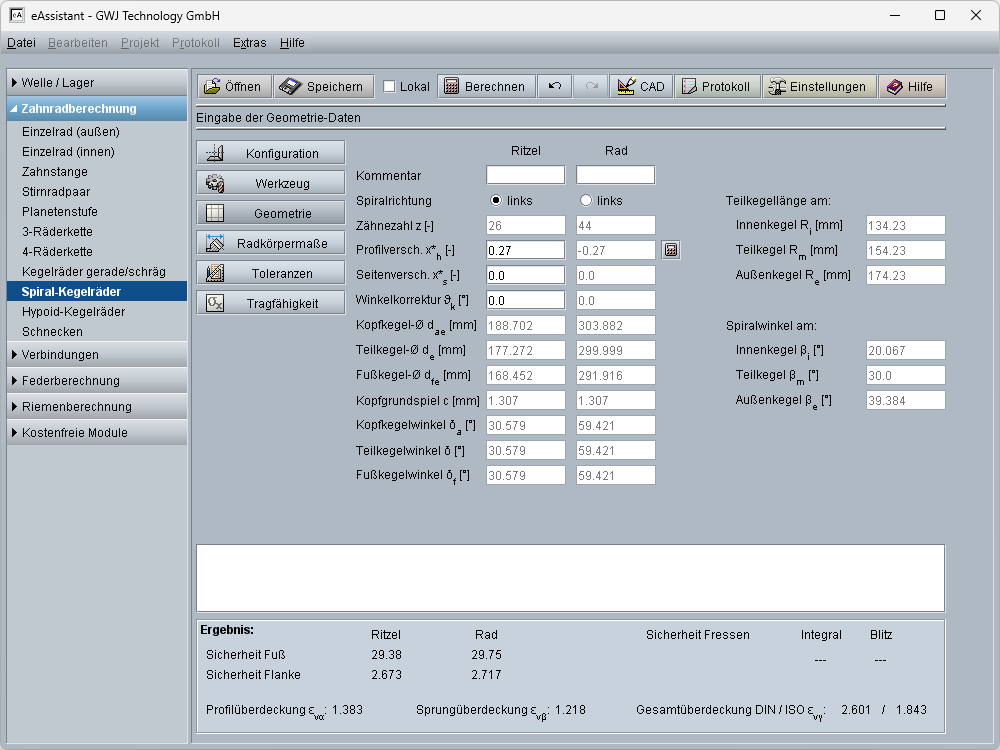Expand the Welle / Lager section
Screen dimensions: 1000x750
(x=97, y=83)
